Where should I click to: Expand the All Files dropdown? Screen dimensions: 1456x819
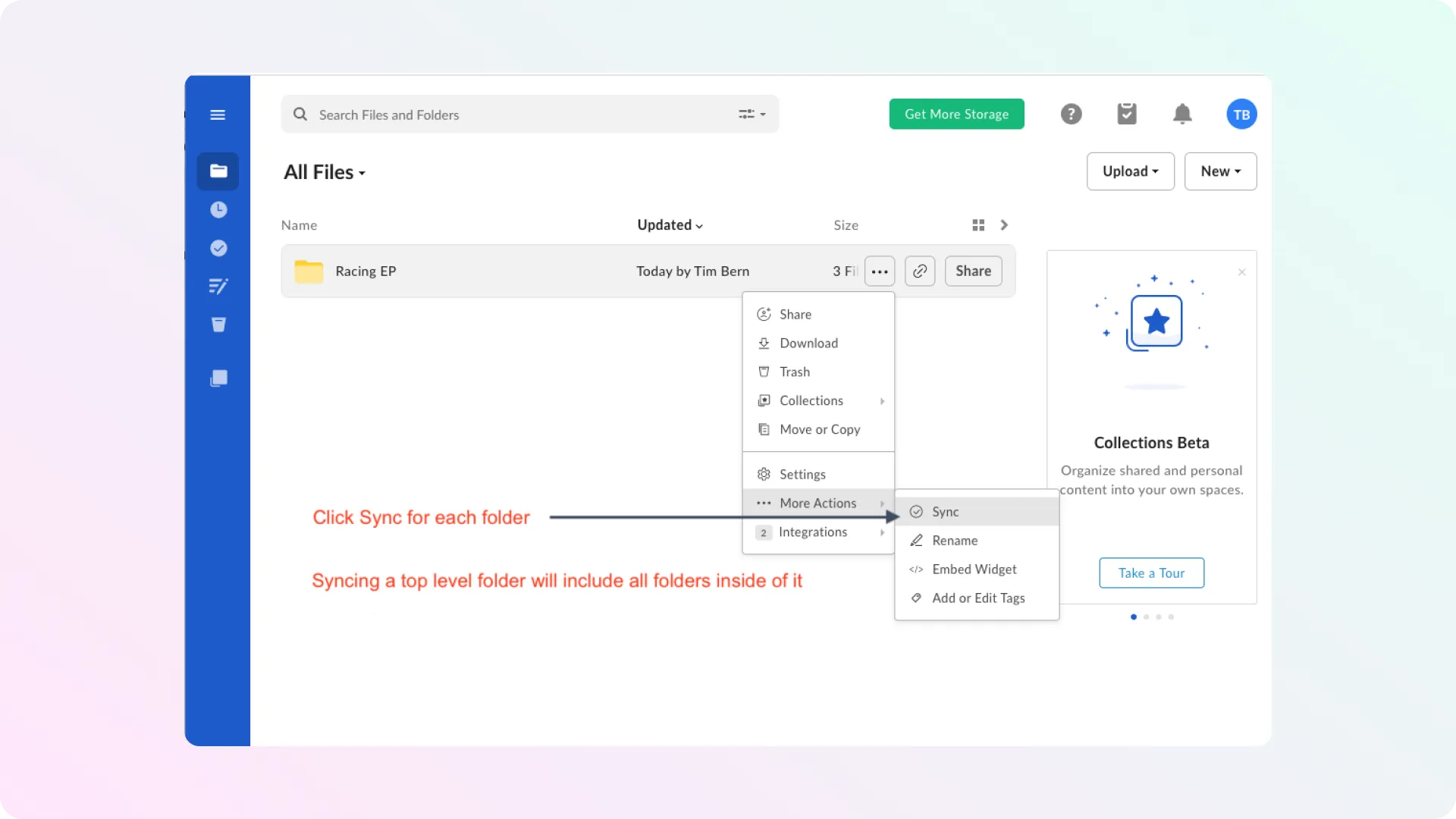click(325, 171)
